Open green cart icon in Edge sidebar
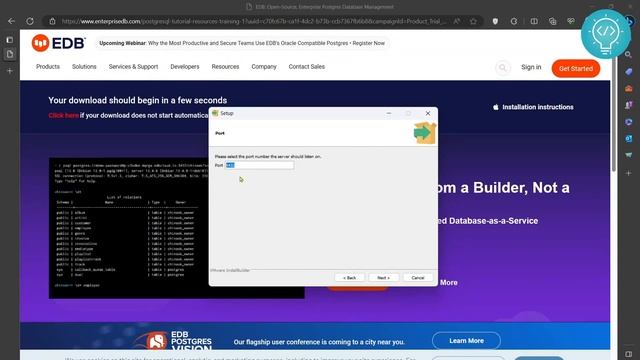640x360 pixels. 629,155
